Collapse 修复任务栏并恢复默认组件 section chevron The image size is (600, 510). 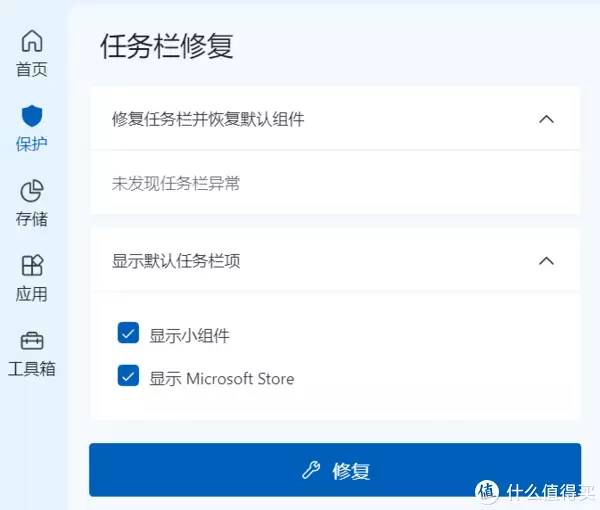(x=546, y=119)
